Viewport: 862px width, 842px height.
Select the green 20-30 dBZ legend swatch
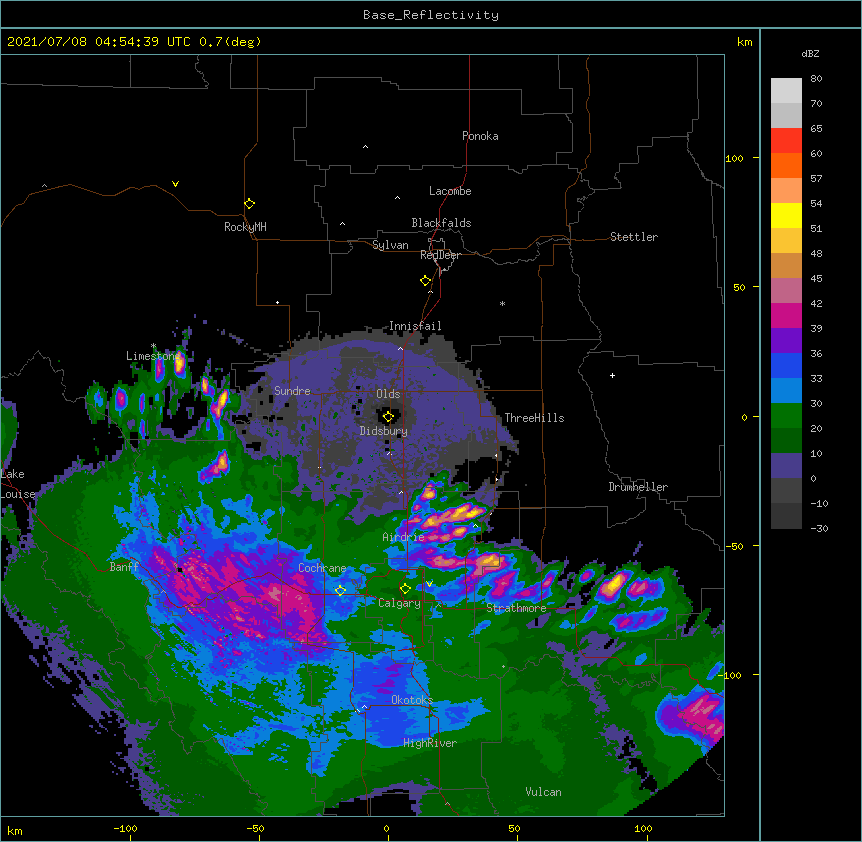point(786,416)
